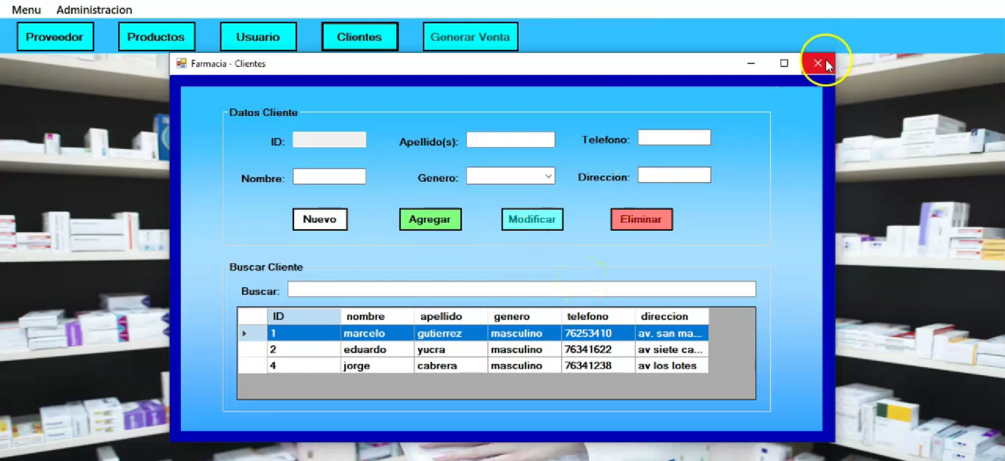Image resolution: width=1005 pixels, height=461 pixels.
Task: Select row header of eduardo row
Action: coord(253,349)
